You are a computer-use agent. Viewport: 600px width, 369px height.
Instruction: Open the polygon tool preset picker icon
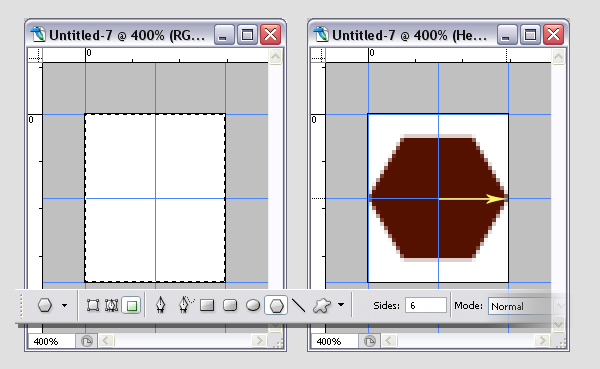coord(45,305)
